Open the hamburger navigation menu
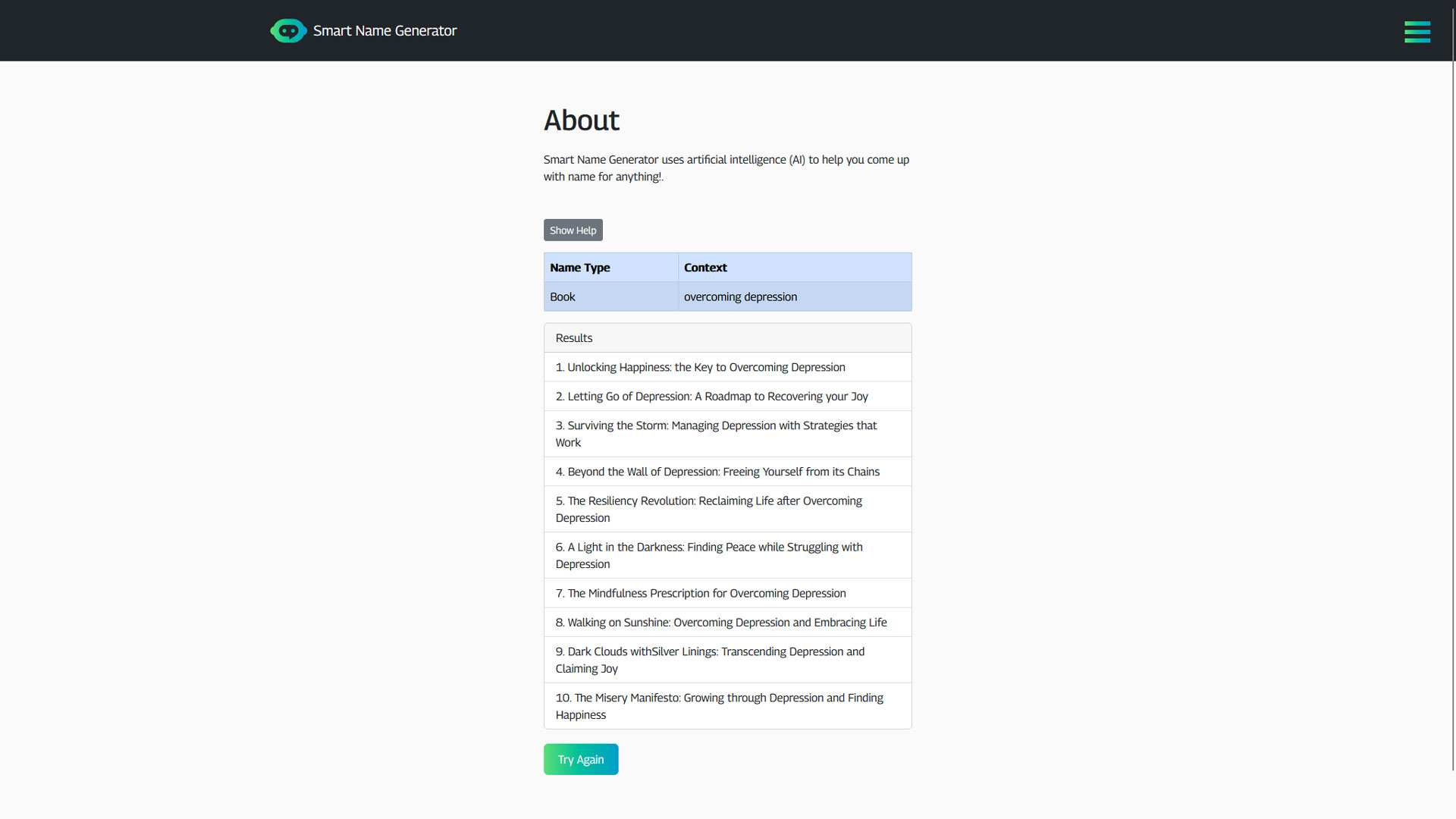Image resolution: width=1456 pixels, height=819 pixels. coord(1417,32)
